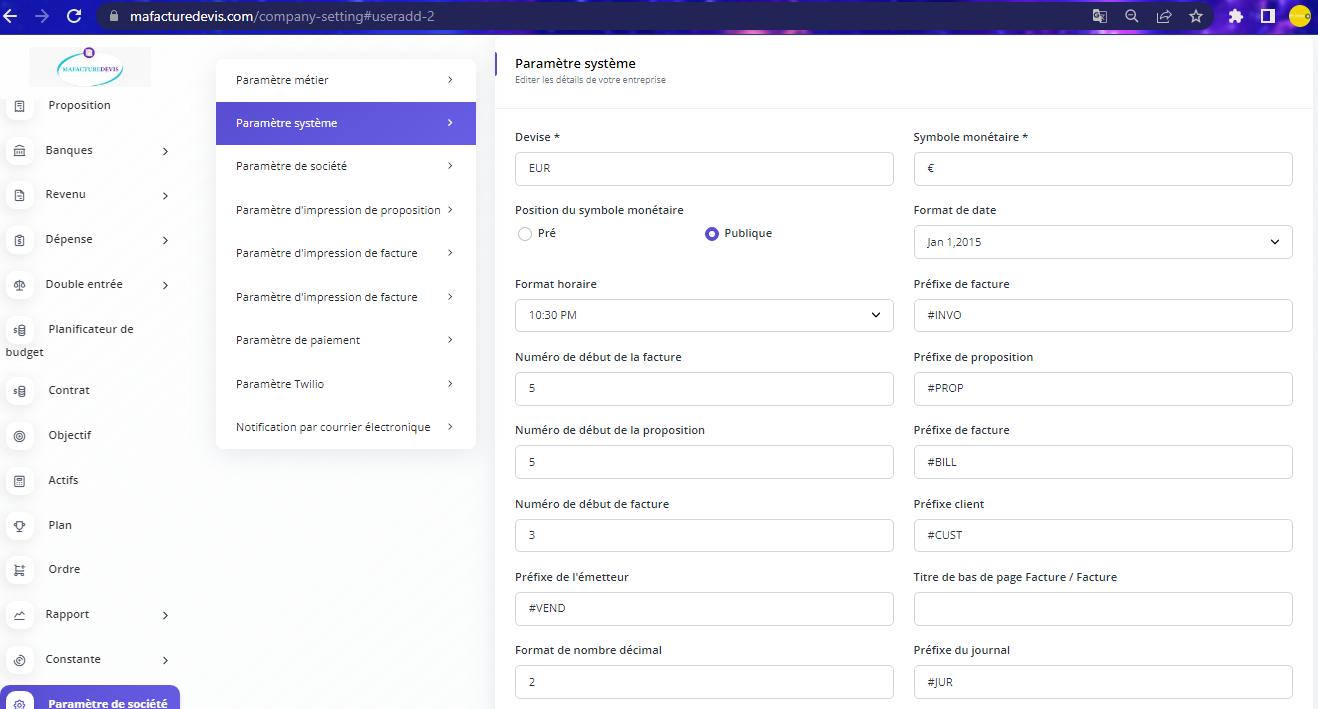1318x709 pixels.
Task: Expand the Constante submenu chevron
Action: 165,661
